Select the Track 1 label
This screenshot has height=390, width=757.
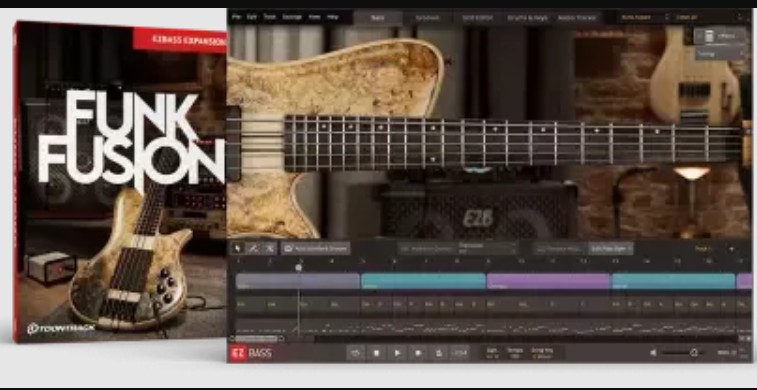coord(703,249)
